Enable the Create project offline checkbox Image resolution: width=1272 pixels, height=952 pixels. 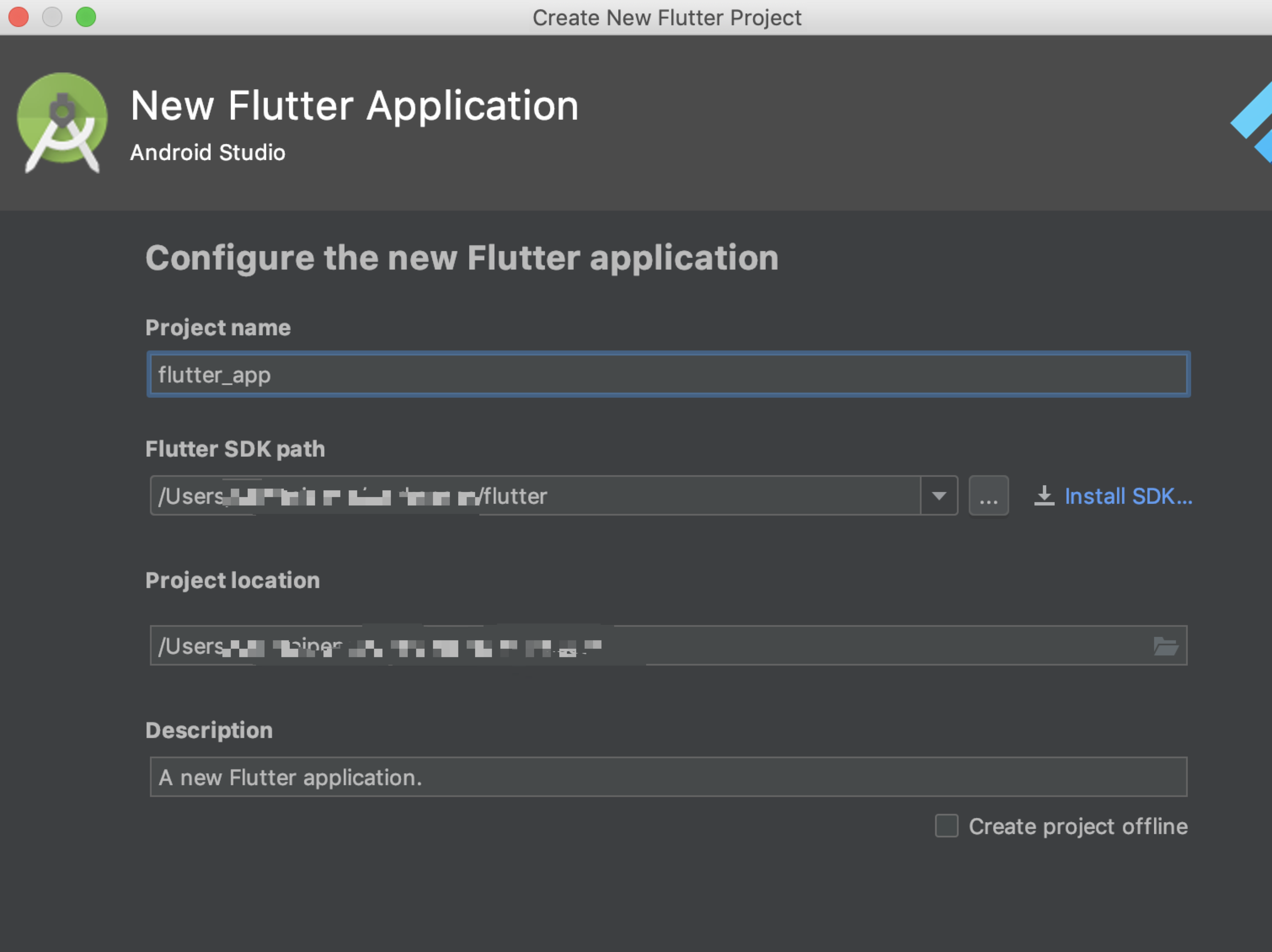pos(946,826)
